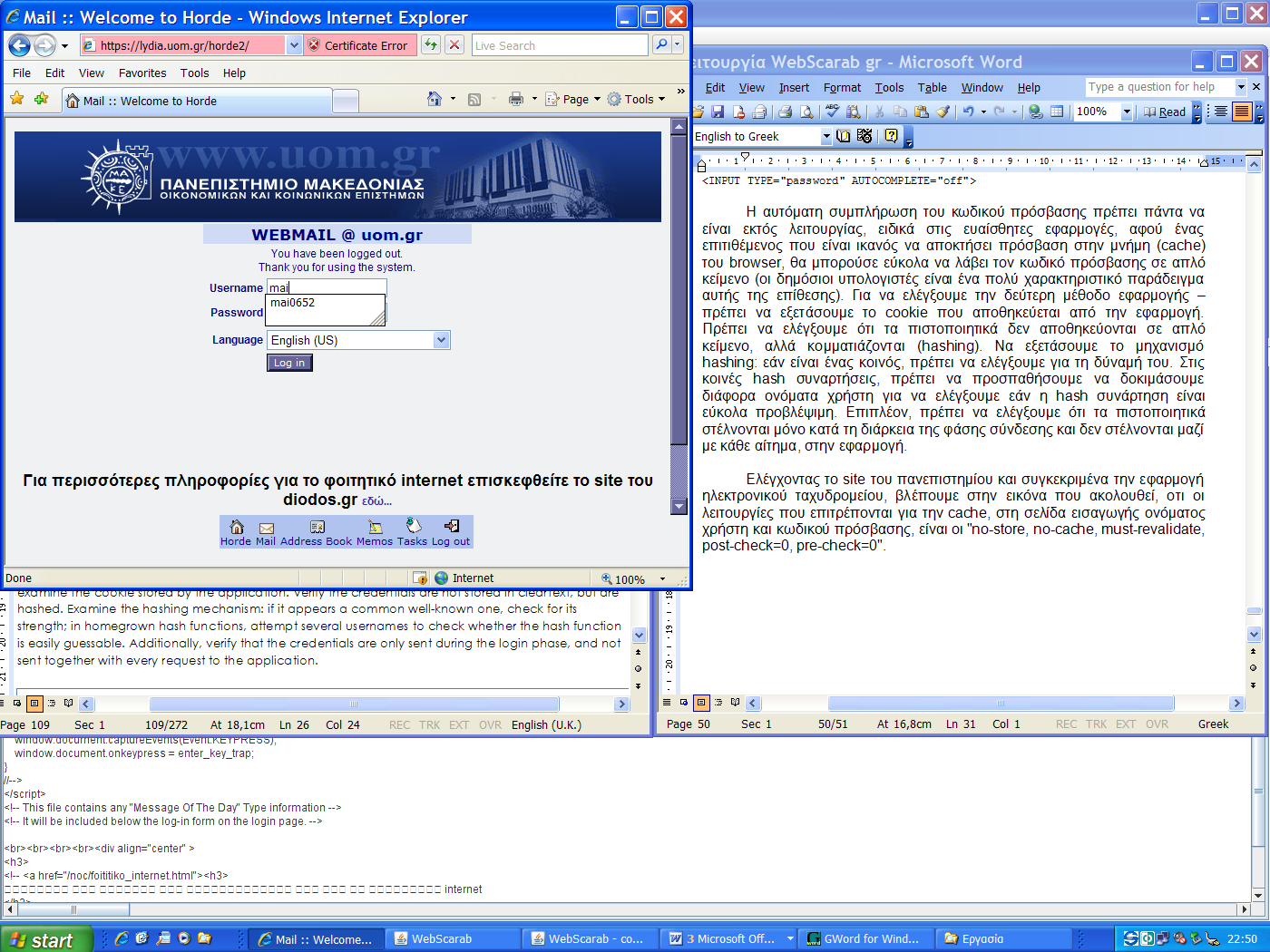1270x952 pixels.
Task: Switch to Normal view in right Word window
Action: (x=667, y=703)
